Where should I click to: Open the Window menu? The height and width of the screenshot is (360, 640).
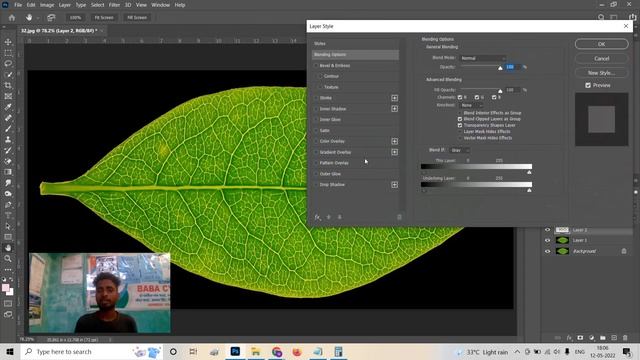click(160, 5)
